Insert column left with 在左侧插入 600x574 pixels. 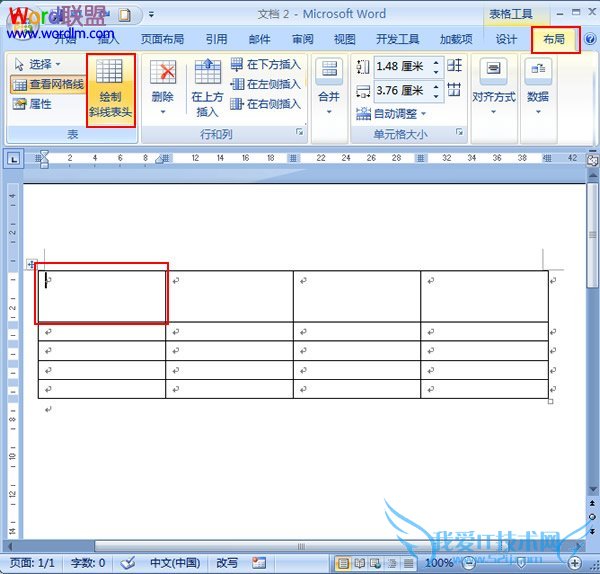[x=266, y=84]
